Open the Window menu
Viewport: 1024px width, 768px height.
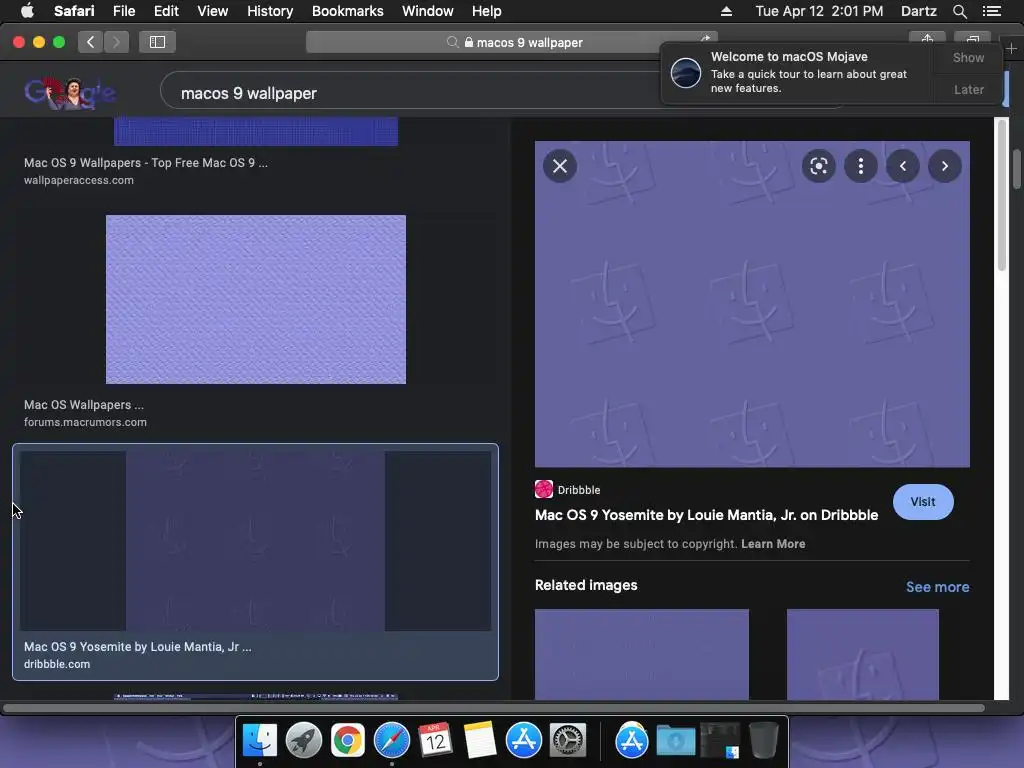[x=427, y=11]
